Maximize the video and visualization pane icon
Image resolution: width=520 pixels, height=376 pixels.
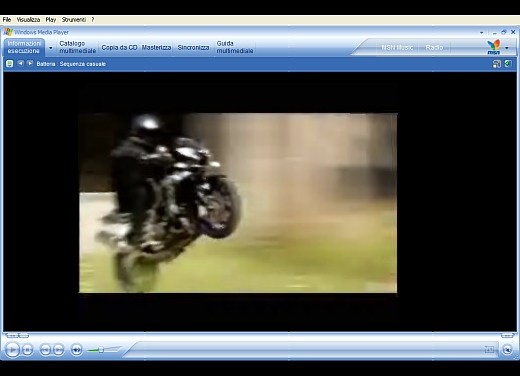click(x=497, y=64)
